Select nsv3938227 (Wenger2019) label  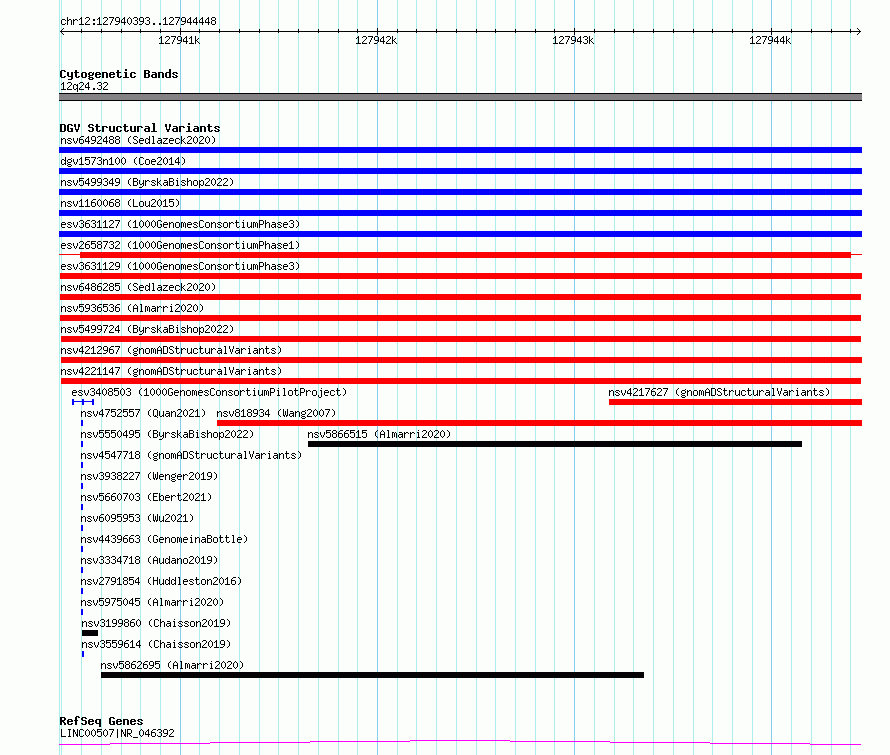point(149,476)
